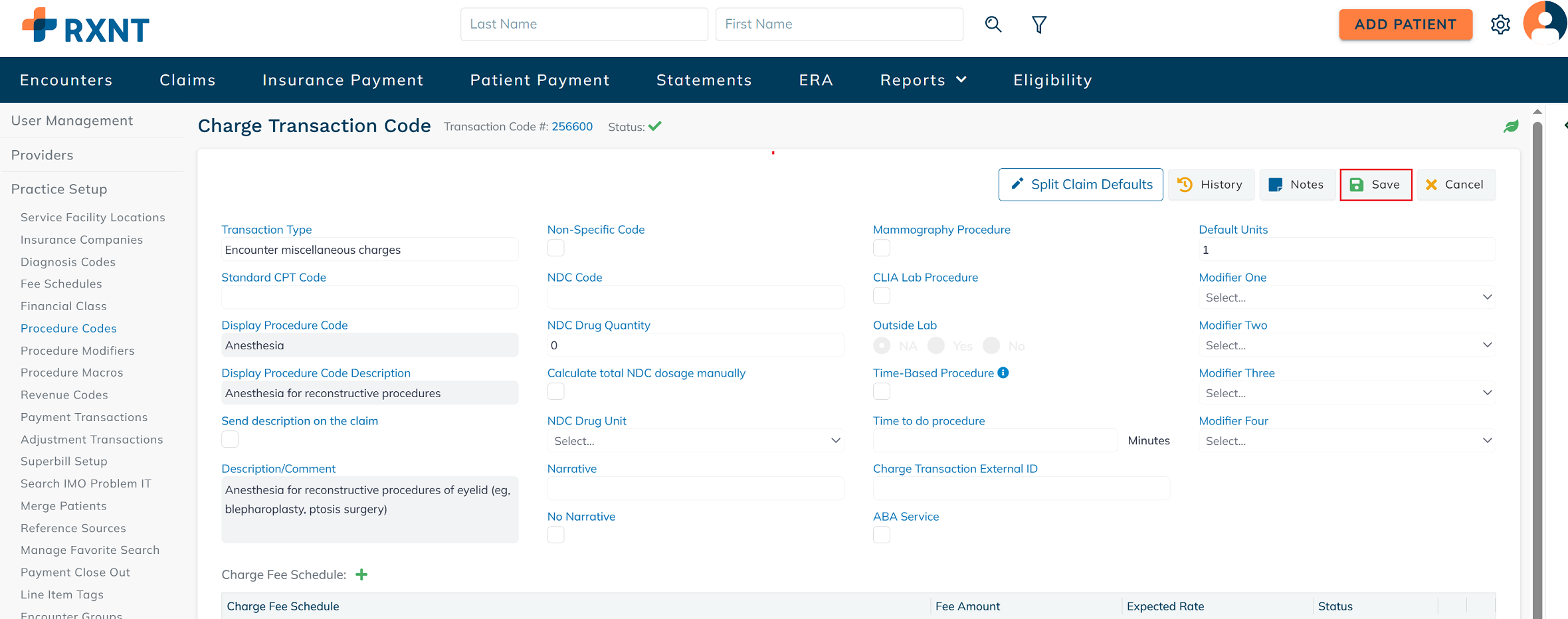Open the settings gear icon
Screen dimensions: 1568x619
click(x=1500, y=25)
